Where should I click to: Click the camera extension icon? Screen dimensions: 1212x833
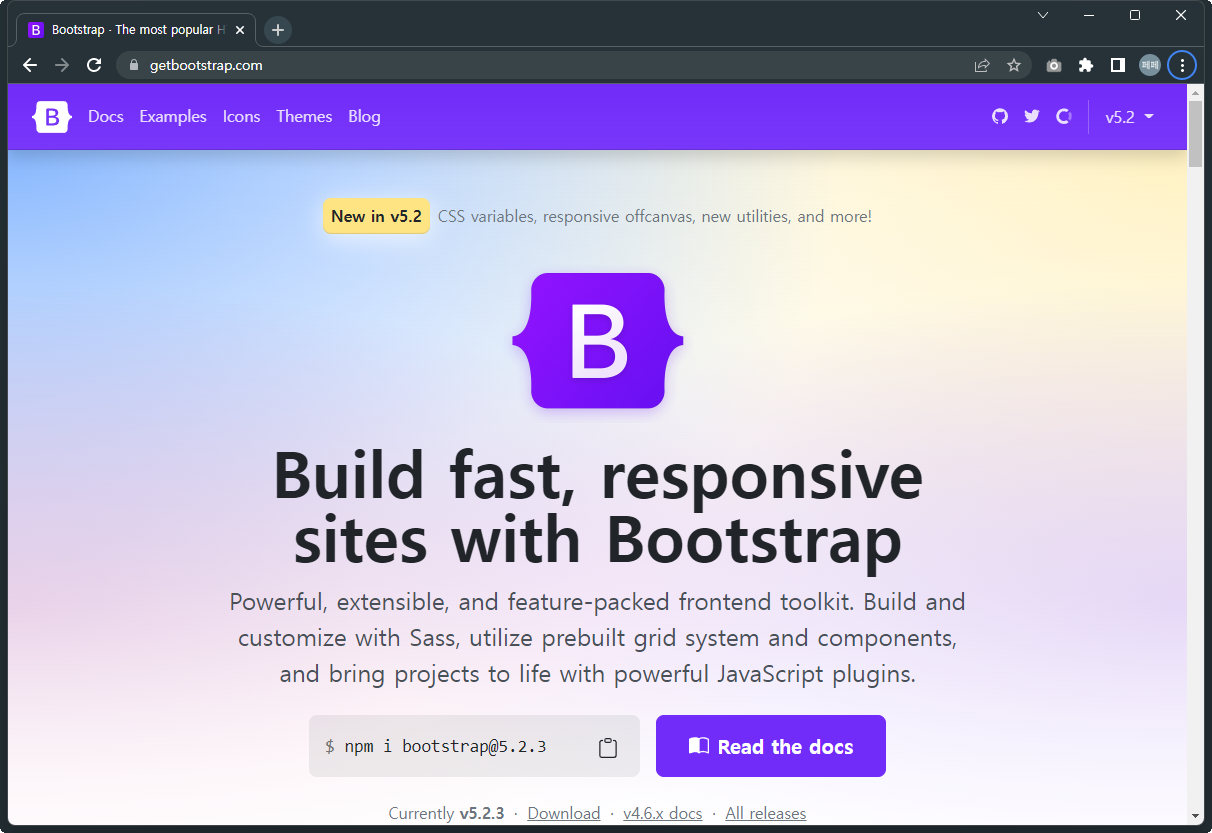coord(1054,65)
